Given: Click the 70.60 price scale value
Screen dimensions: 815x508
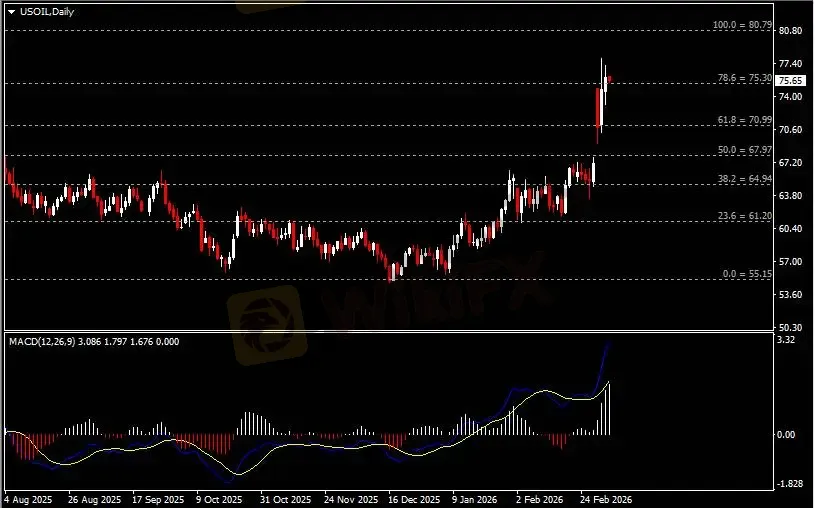Looking at the screenshot, I should coord(791,129).
